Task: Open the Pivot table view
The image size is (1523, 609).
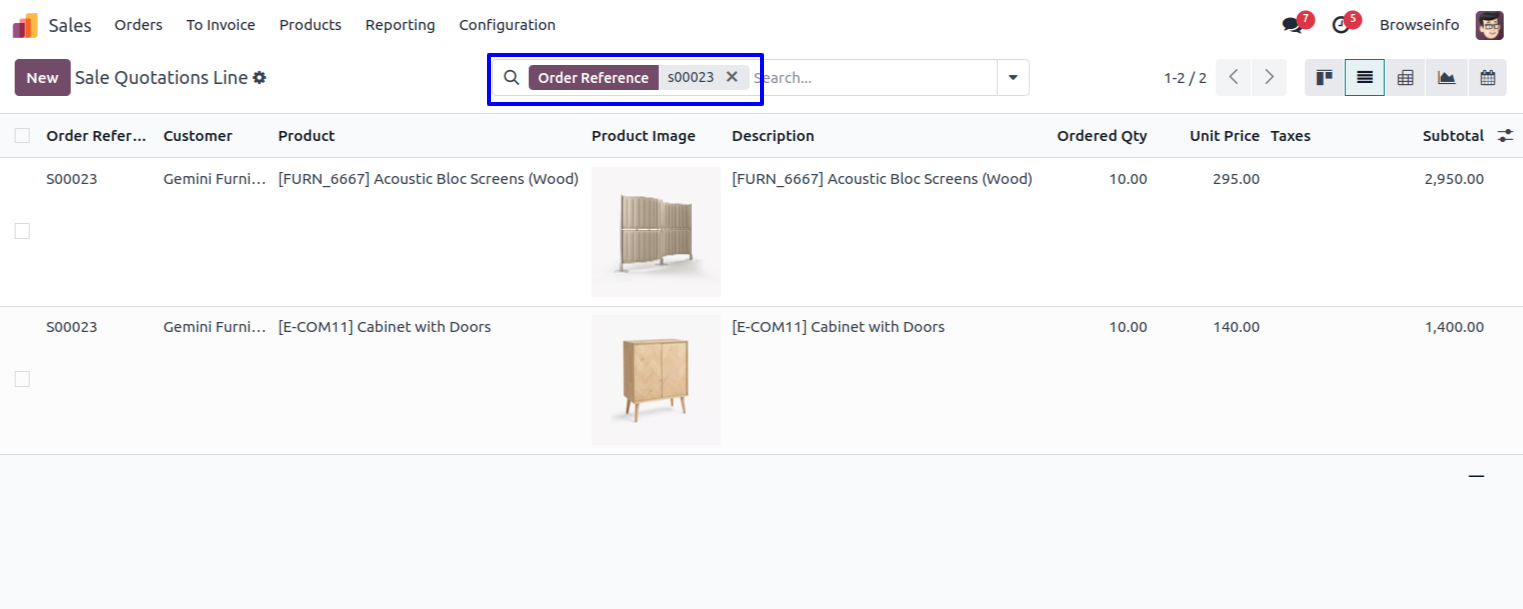Action: (1405, 78)
